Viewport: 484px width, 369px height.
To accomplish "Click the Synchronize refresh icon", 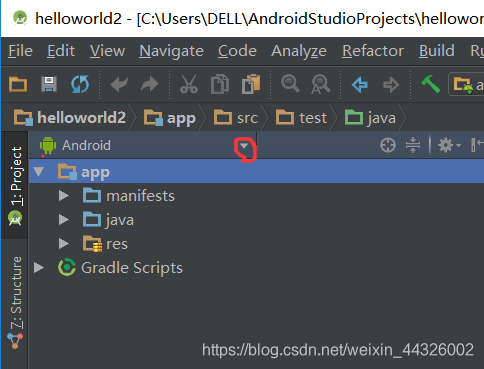I will (x=80, y=84).
